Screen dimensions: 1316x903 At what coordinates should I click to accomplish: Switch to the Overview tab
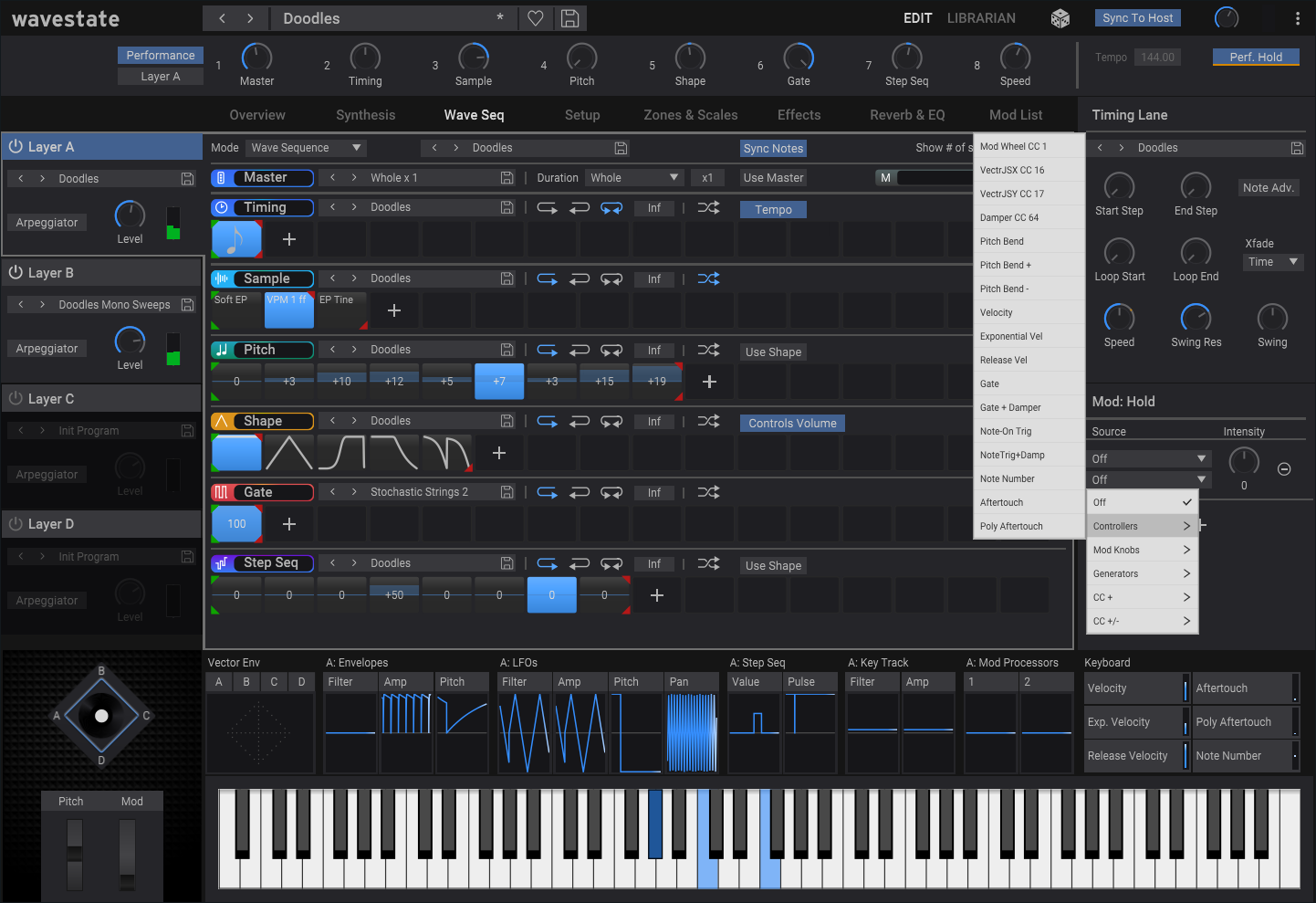pos(257,115)
